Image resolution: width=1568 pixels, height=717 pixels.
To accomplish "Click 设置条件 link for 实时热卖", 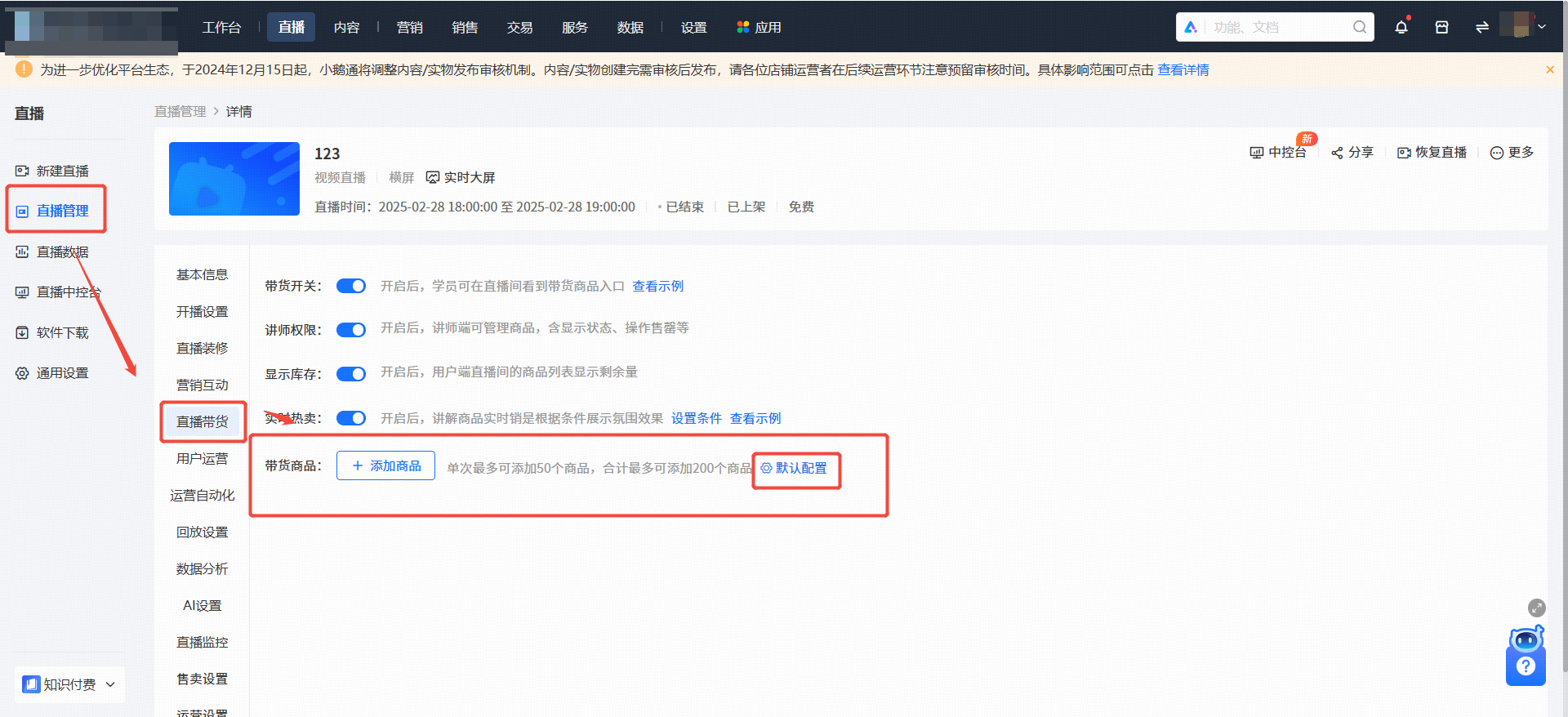I will pyautogui.click(x=697, y=418).
